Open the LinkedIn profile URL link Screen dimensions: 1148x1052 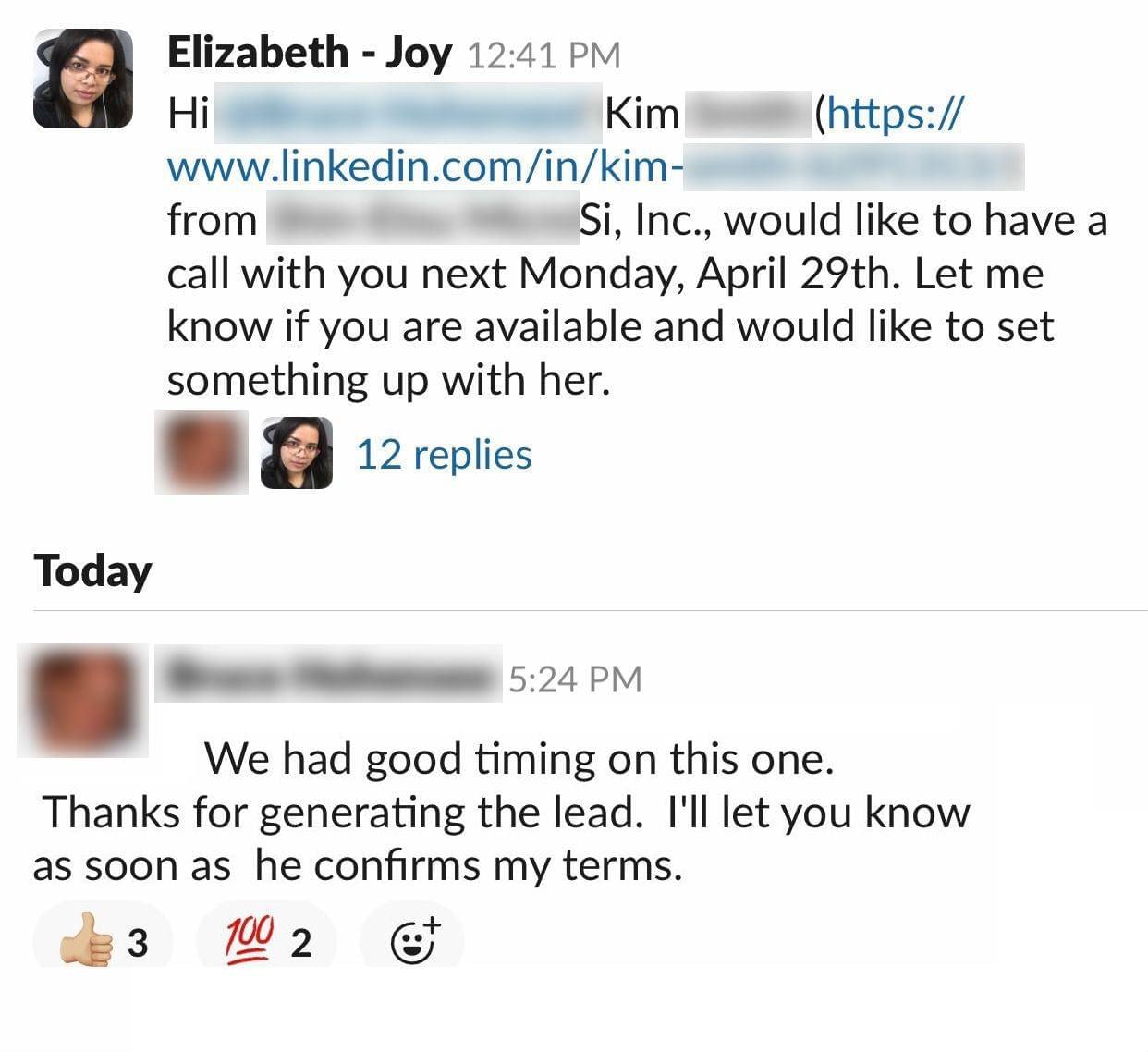[593, 167]
